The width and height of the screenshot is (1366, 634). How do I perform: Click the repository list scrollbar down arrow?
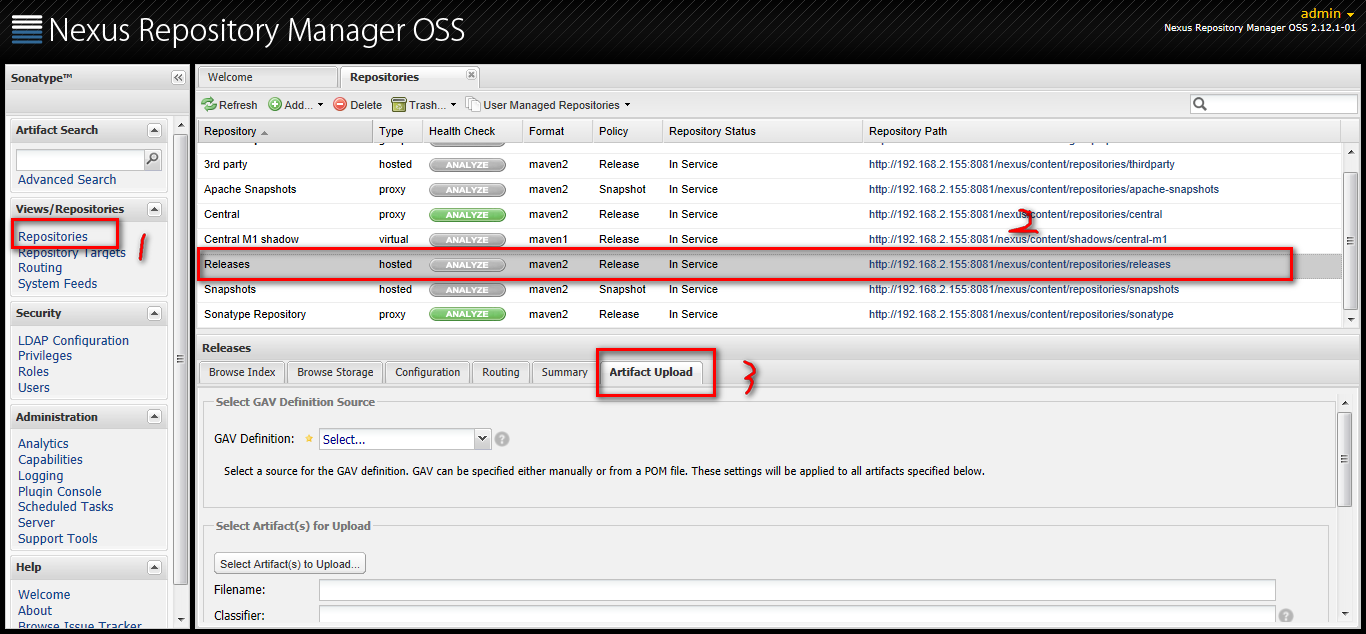tap(1351, 319)
